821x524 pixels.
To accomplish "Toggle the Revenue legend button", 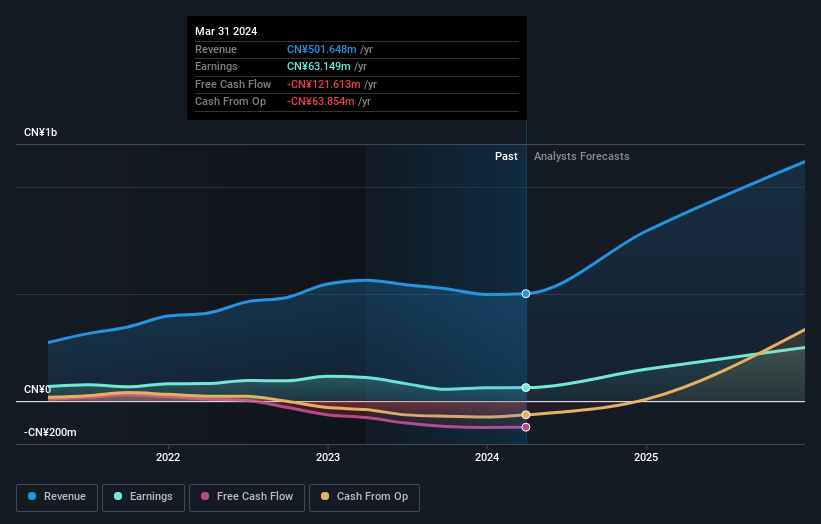I will (57, 497).
